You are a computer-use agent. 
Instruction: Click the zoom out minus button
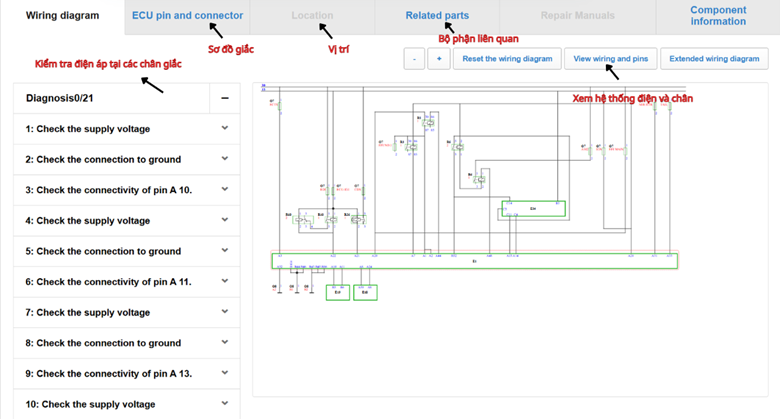415,59
